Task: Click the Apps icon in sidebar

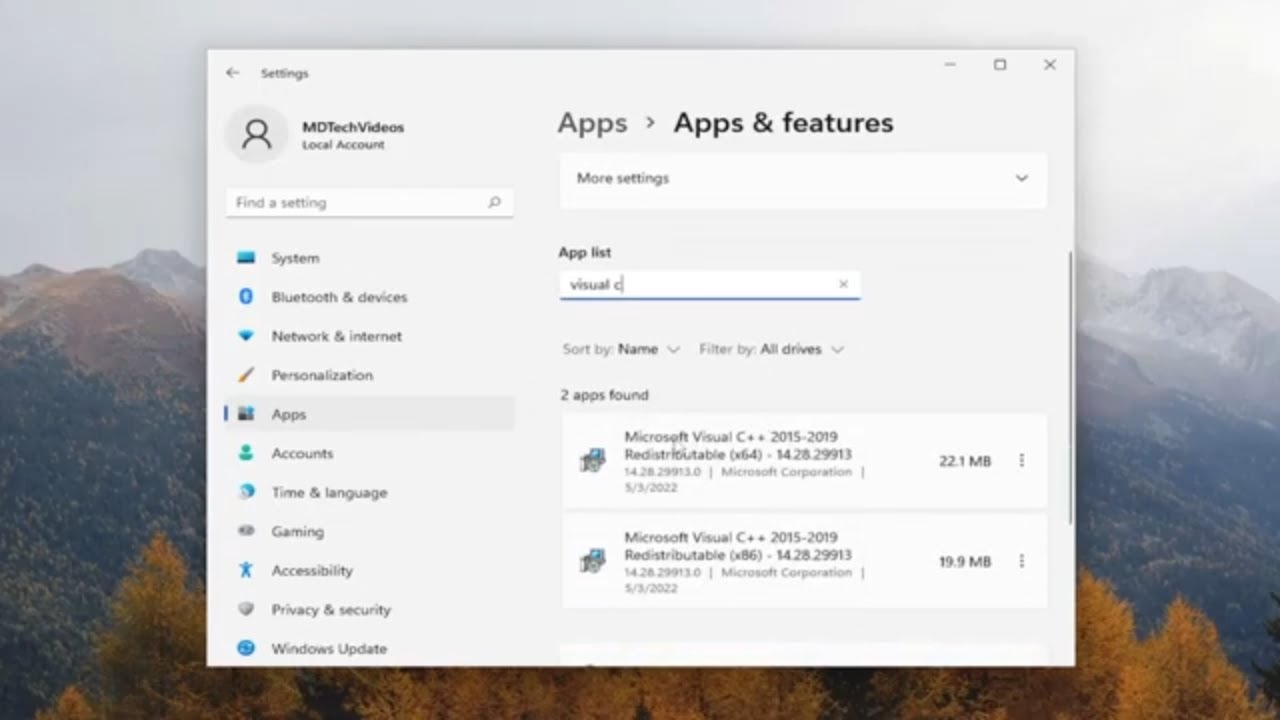Action: point(246,414)
